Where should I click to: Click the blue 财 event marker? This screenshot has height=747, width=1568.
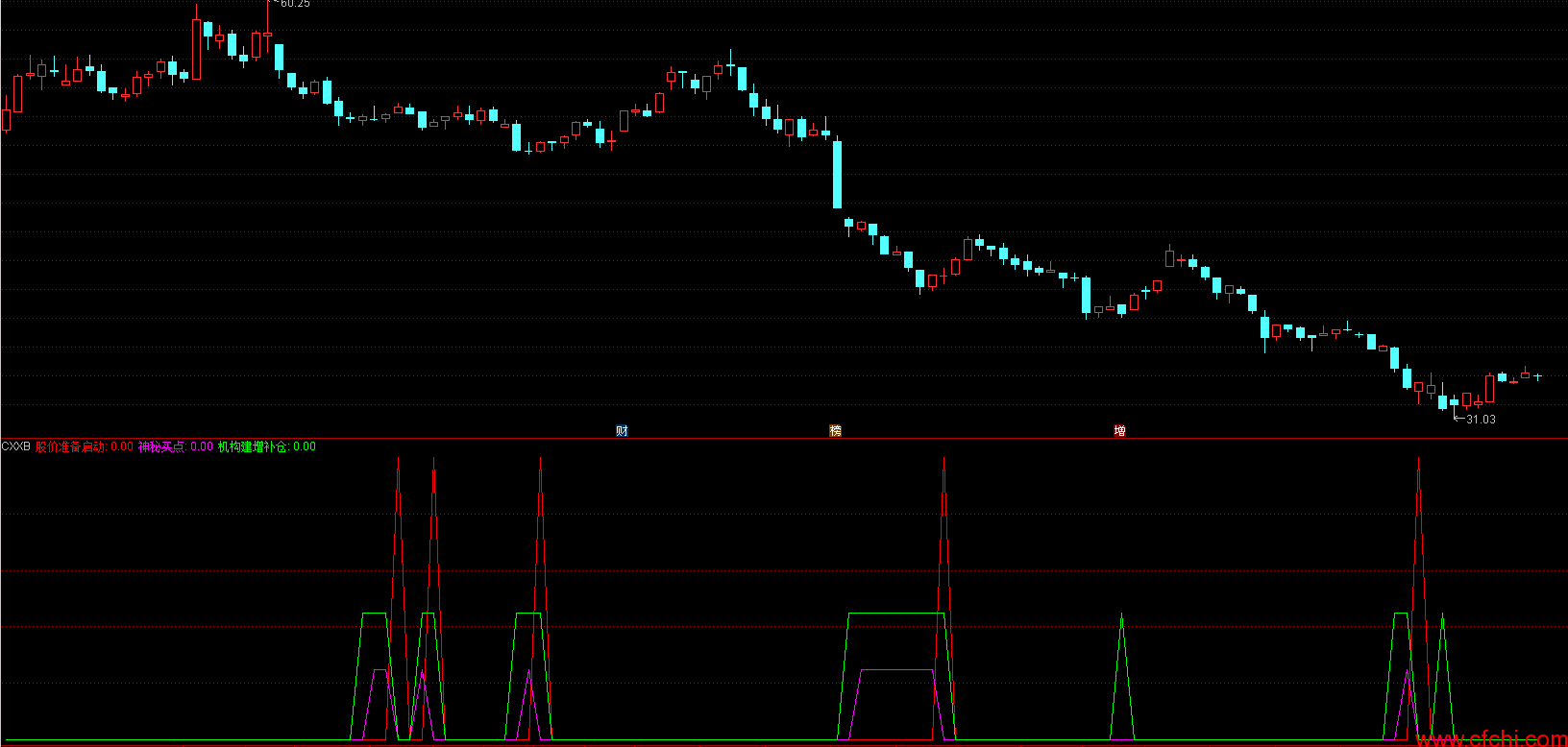(x=622, y=431)
